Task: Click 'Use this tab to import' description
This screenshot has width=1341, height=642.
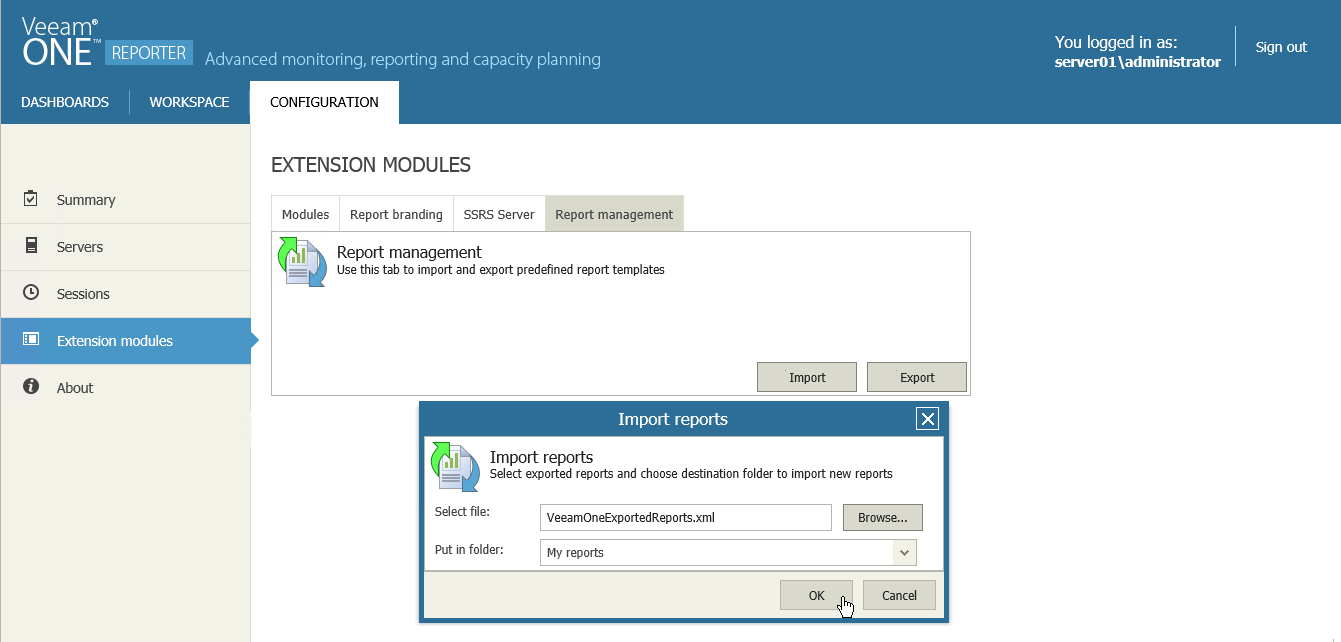Action: (501, 270)
